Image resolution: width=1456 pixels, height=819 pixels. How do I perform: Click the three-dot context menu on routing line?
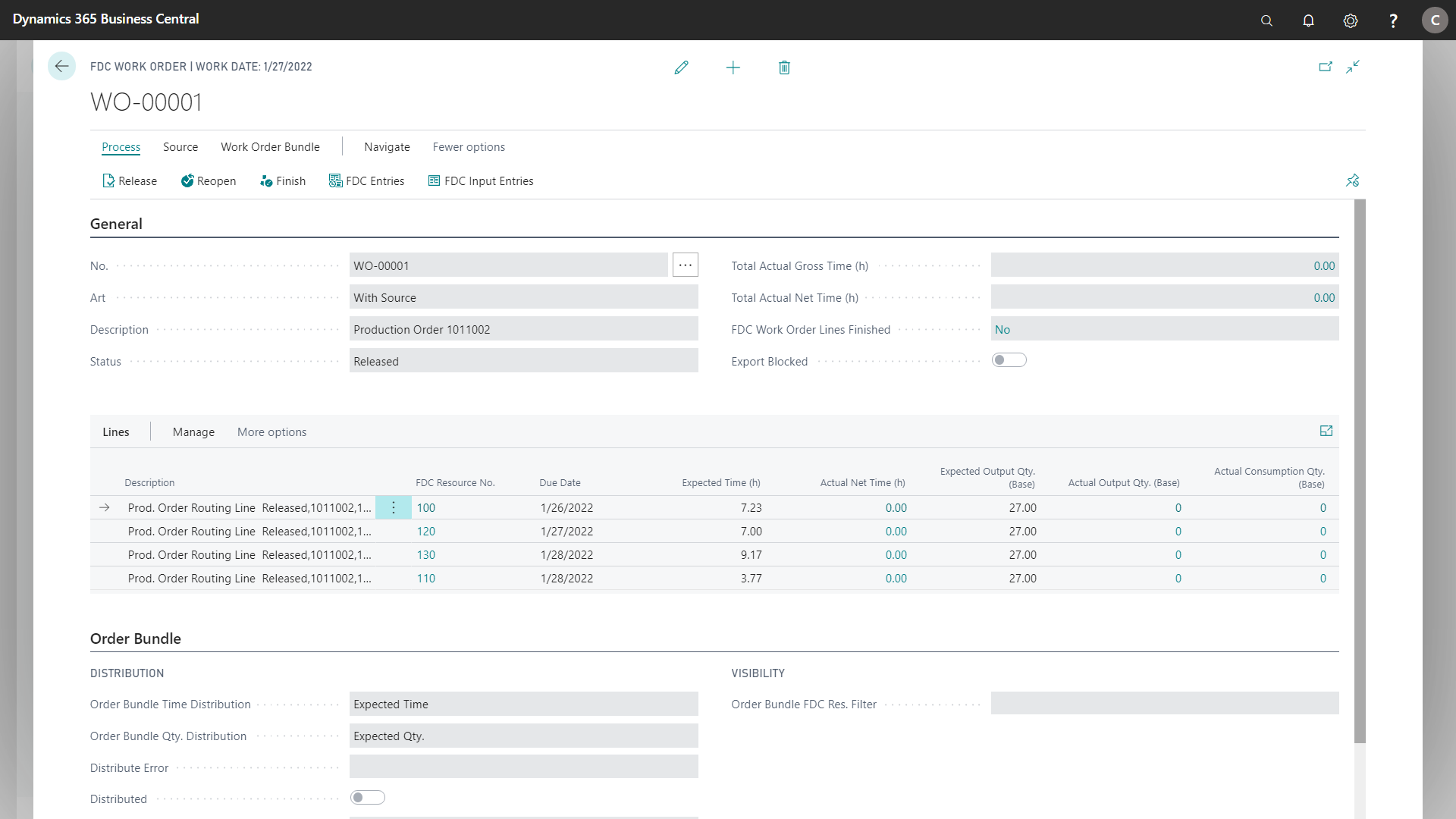pos(394,507)
